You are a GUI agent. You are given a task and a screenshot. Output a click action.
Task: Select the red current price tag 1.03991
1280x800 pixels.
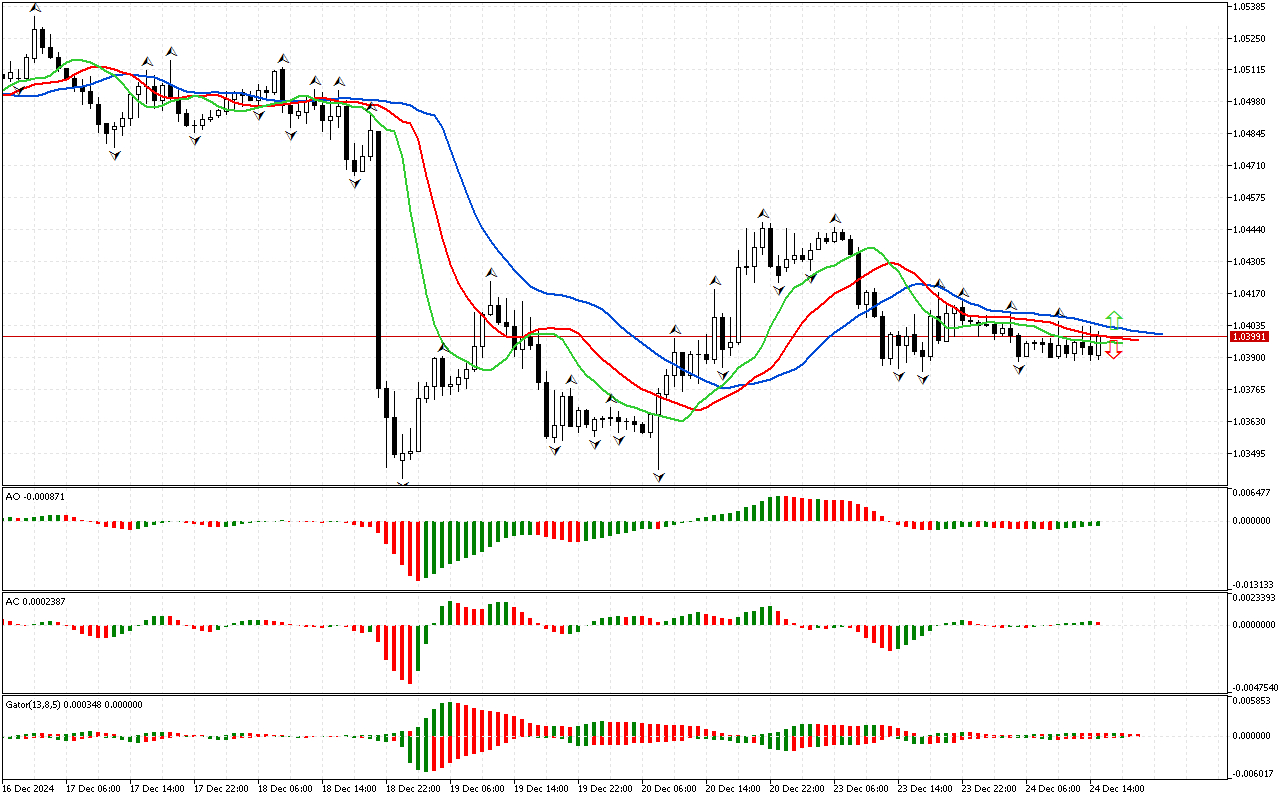1251,337
